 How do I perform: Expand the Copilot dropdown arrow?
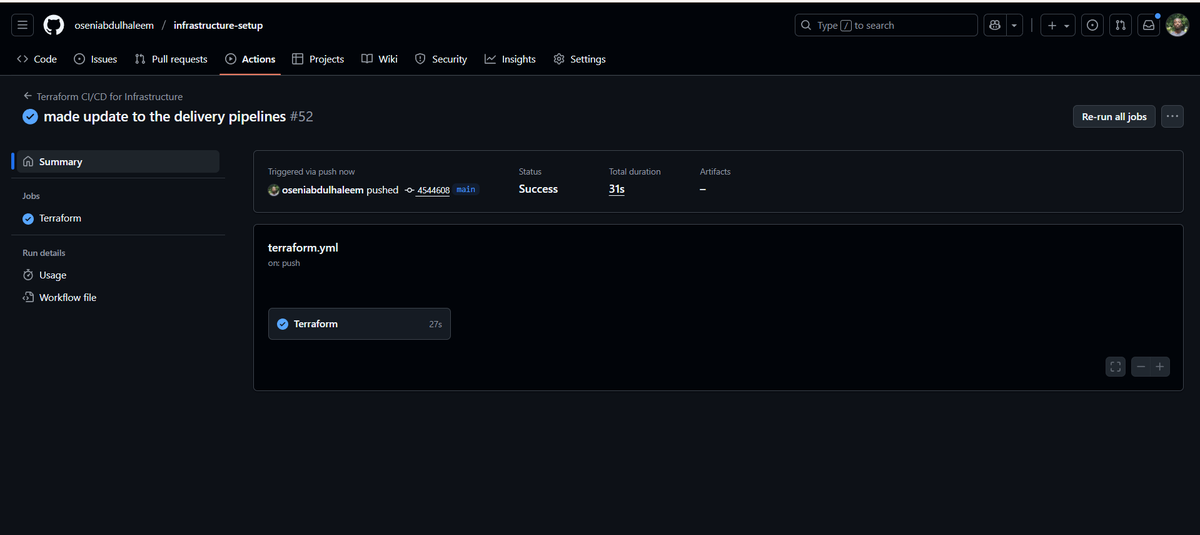coord(1014,25)
